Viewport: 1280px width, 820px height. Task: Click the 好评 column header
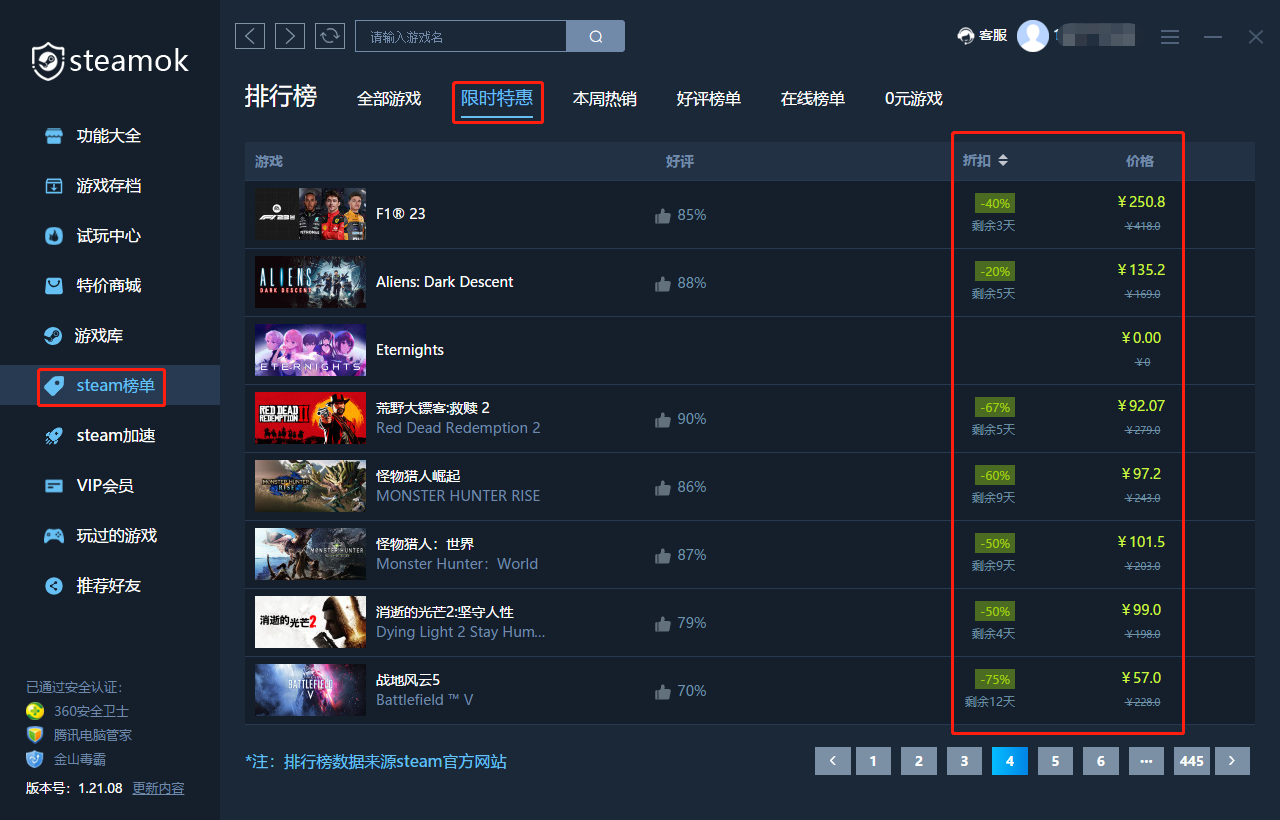coord(680,161)
